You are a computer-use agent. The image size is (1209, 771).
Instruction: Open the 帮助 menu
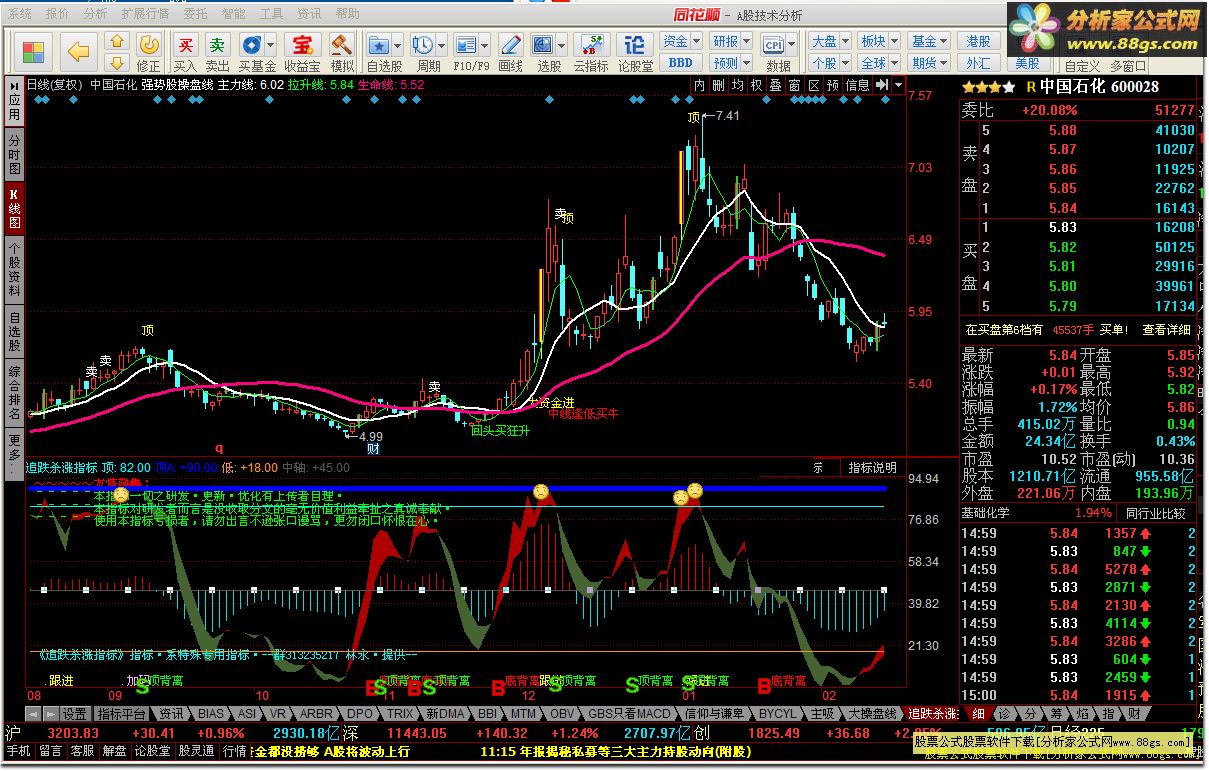click(x=347, y=14)
